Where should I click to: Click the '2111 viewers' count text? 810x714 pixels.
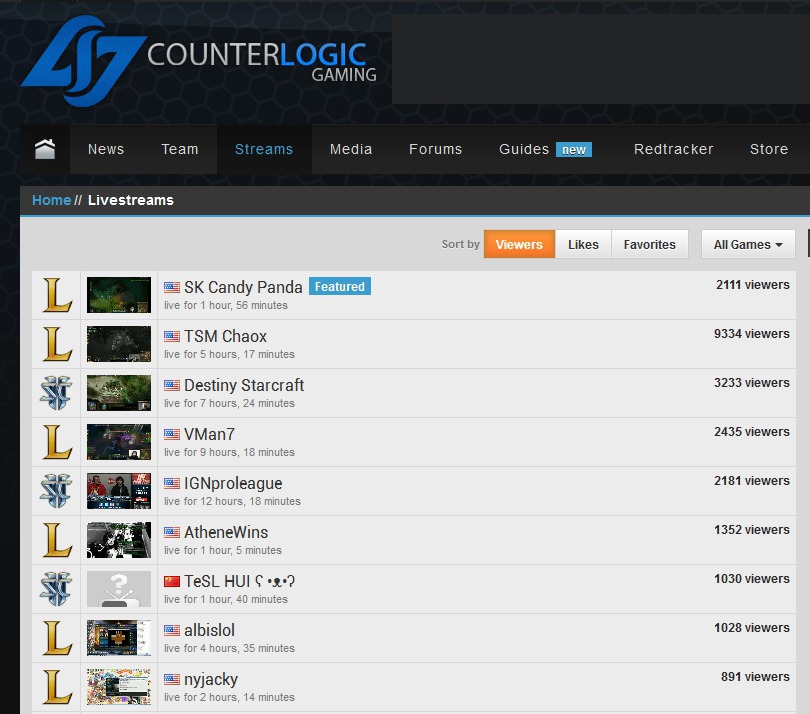click(753, 285)
